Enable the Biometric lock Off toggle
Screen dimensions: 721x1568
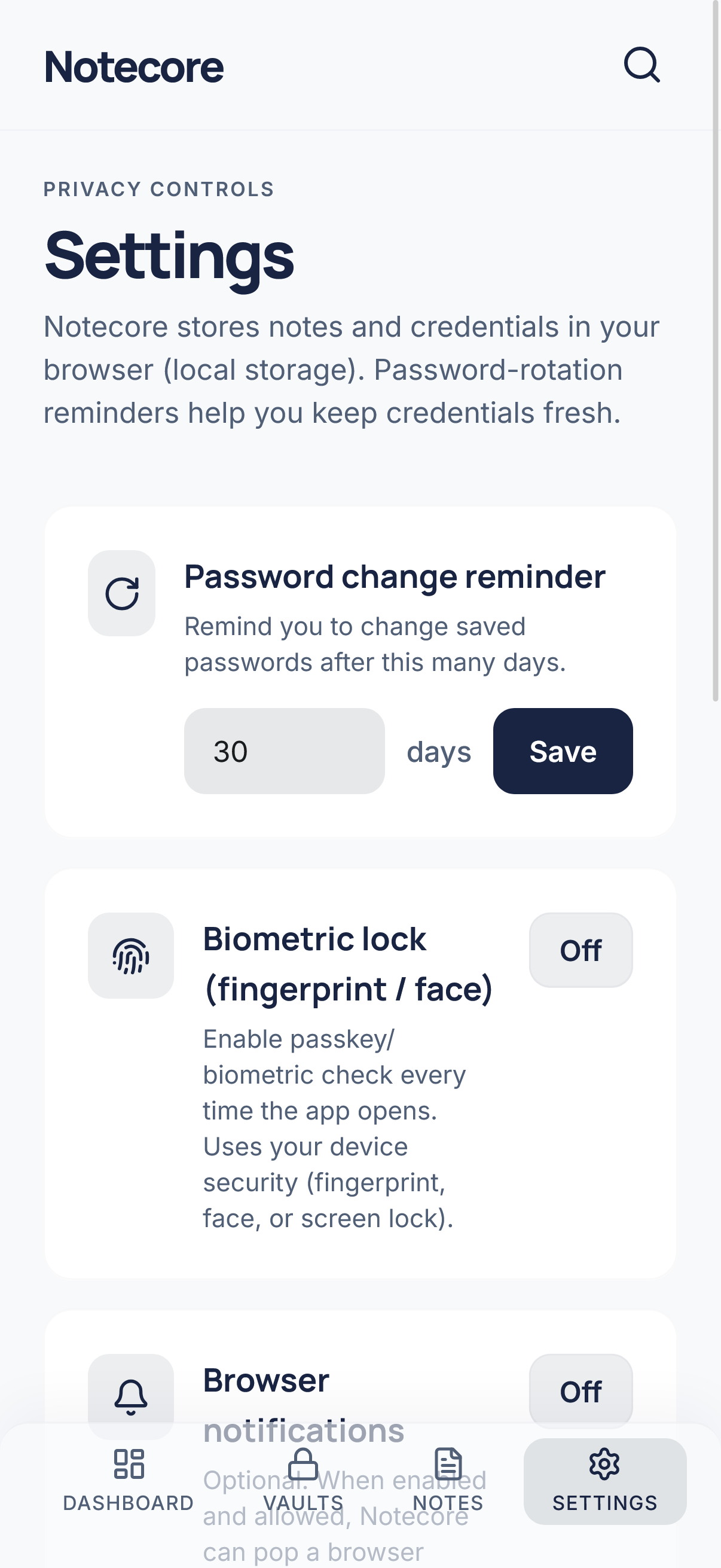click(581, 950)
